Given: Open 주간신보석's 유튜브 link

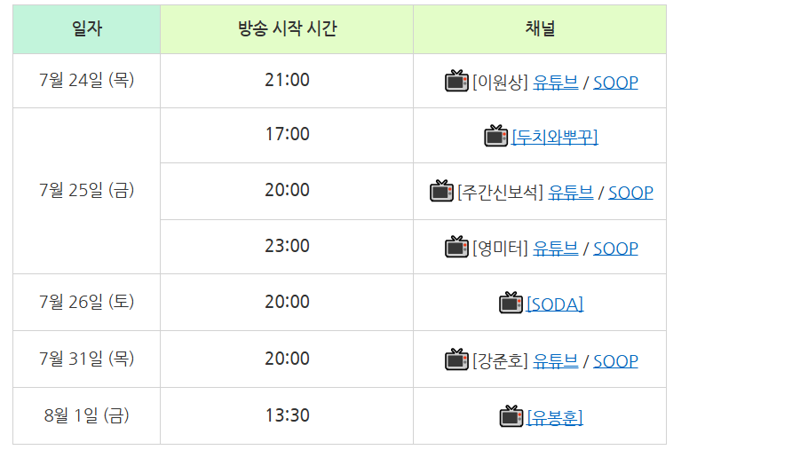Looking at the screenshot, I should click(x=570, y=192).
